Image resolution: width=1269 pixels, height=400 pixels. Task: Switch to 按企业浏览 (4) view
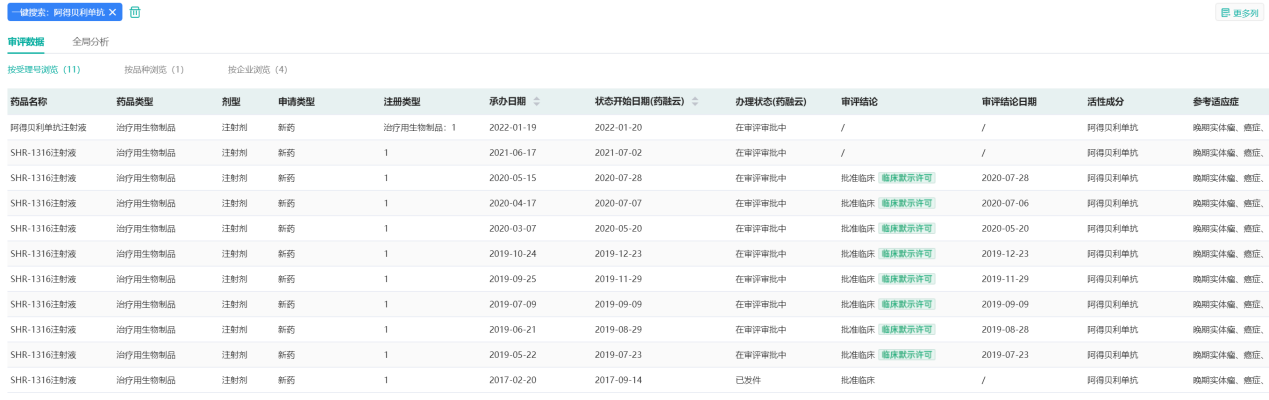257,70
